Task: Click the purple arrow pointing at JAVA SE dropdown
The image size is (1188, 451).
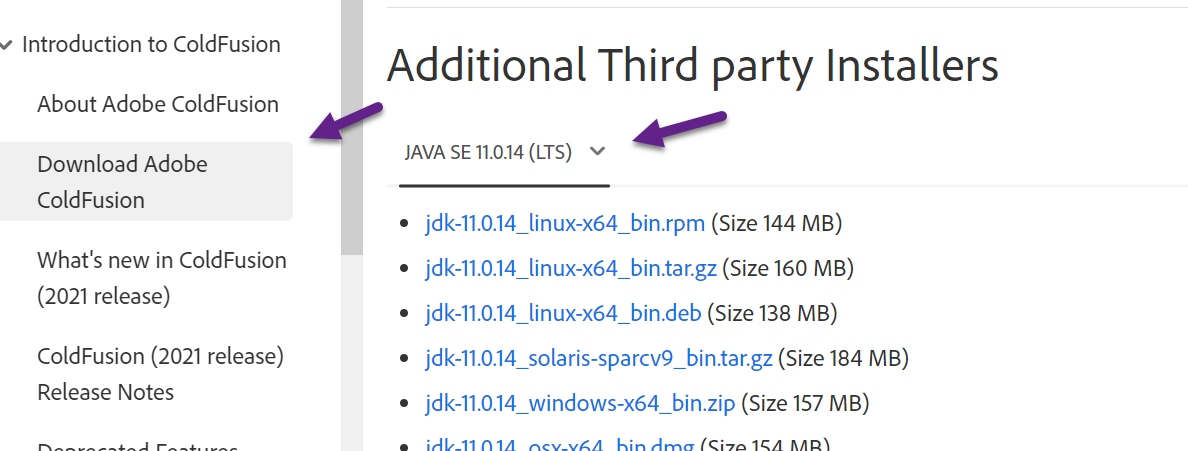Action: tap(680, 130)
